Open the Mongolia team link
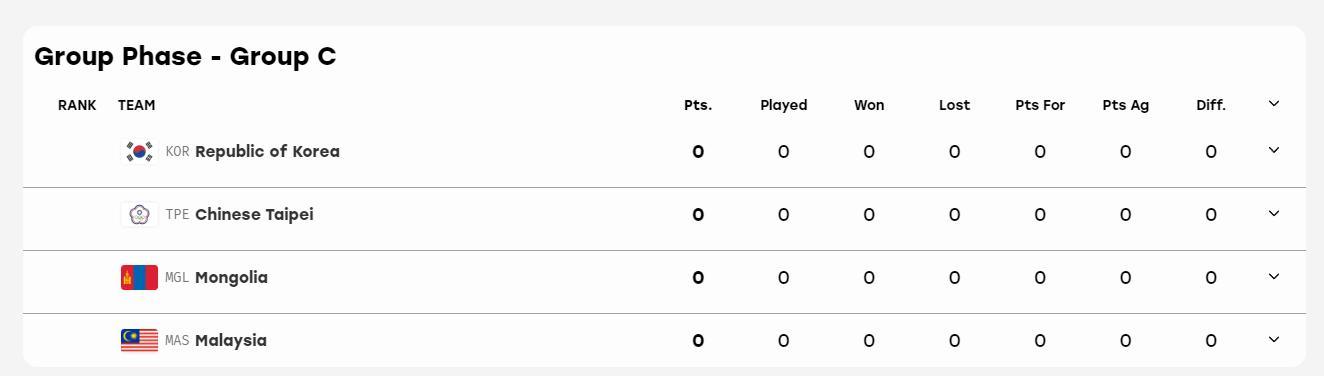The image size is (1324, 376). [x=231, y=278]
